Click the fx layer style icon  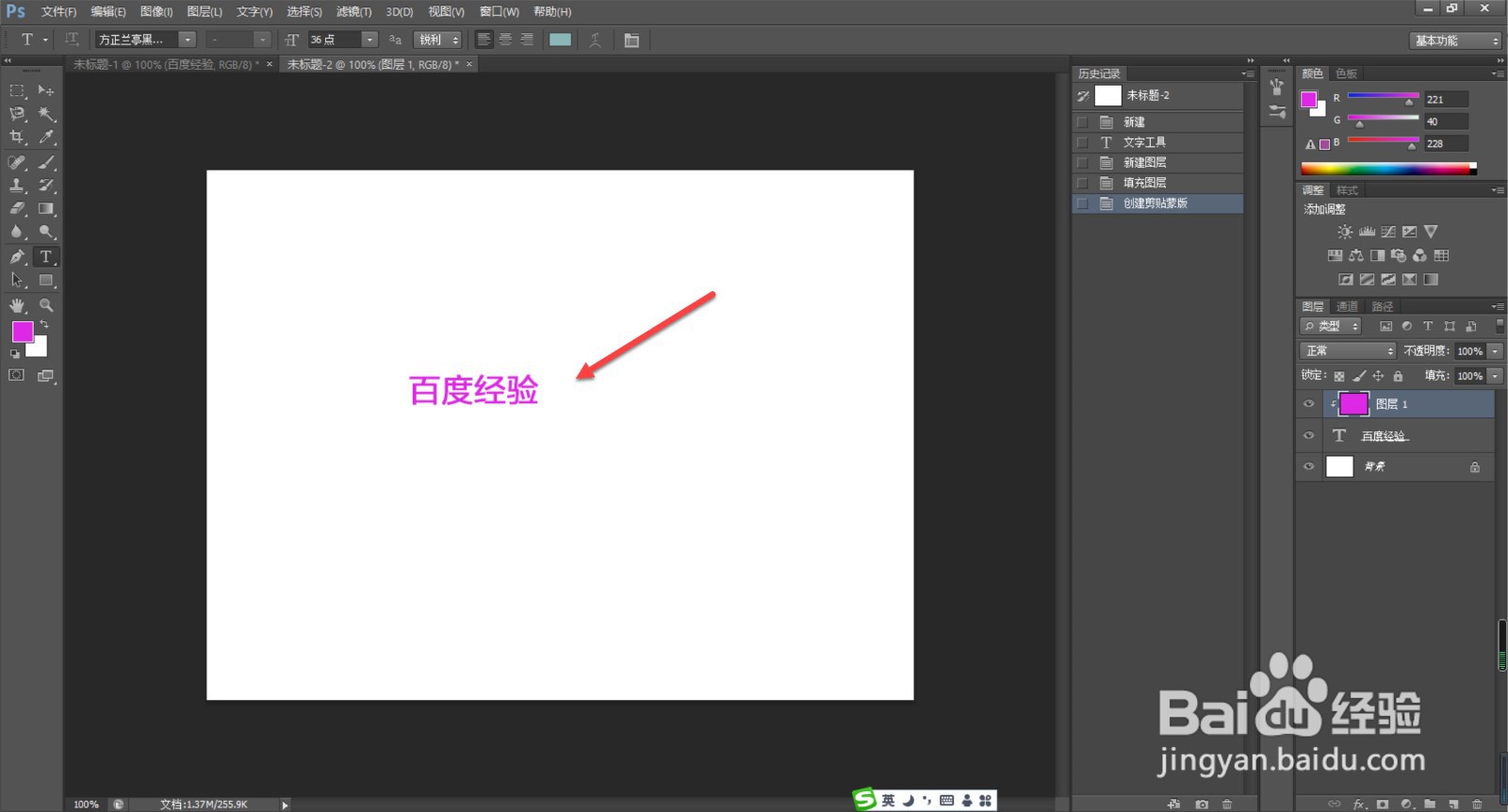[x=1359, y=804]
